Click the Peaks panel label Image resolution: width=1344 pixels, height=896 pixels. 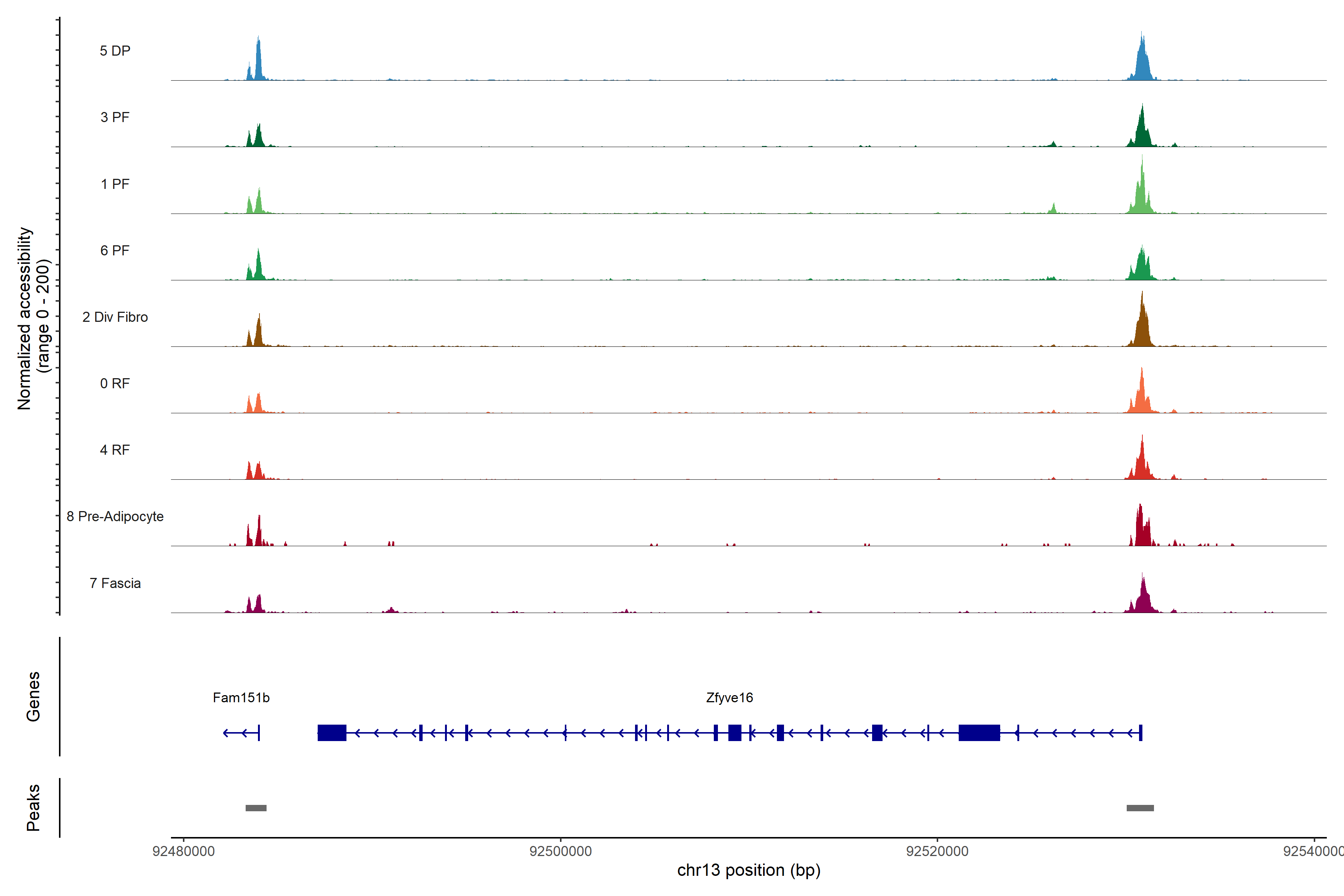click(33, 808)
